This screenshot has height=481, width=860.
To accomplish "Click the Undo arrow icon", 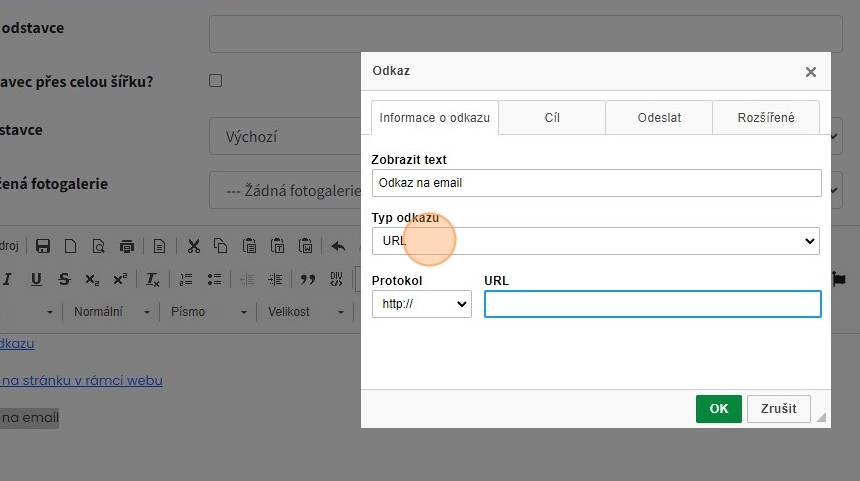I will [x=338, y=246].
